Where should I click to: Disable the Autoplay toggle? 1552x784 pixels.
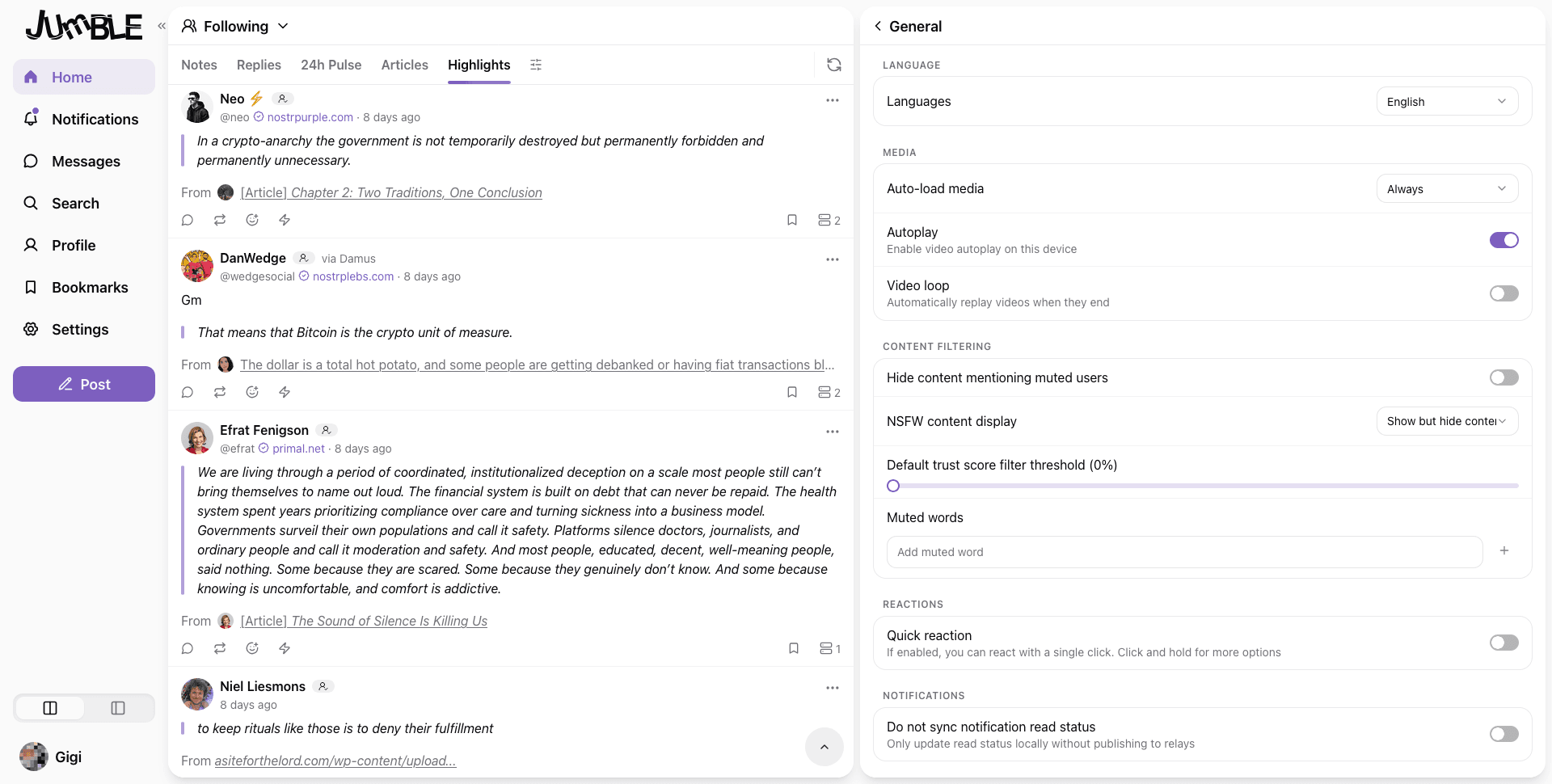pyautogui.click(x=1504, y=240)
